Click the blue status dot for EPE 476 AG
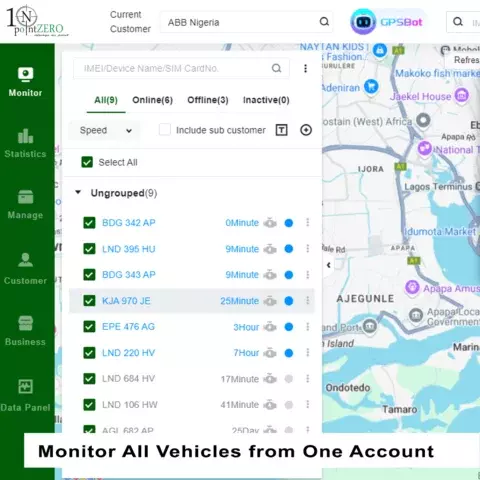 coord(289,327)
